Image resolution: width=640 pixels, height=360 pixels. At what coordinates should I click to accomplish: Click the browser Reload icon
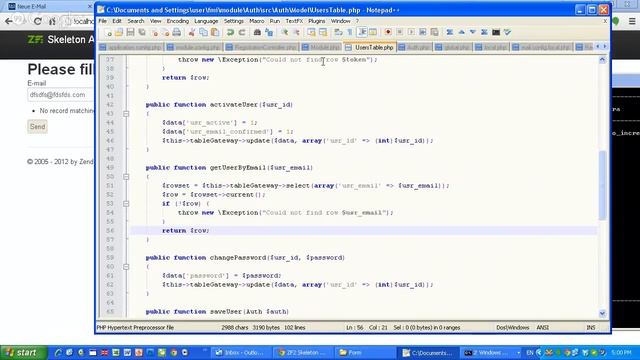coord(38,21)
